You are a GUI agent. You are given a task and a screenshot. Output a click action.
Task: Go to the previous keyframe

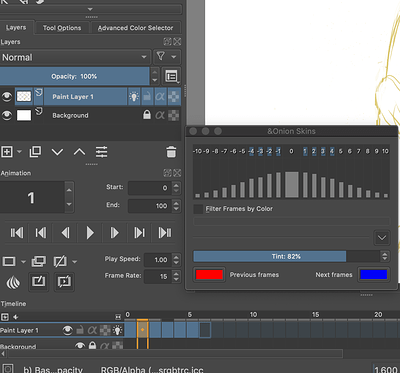click(41, 232)
